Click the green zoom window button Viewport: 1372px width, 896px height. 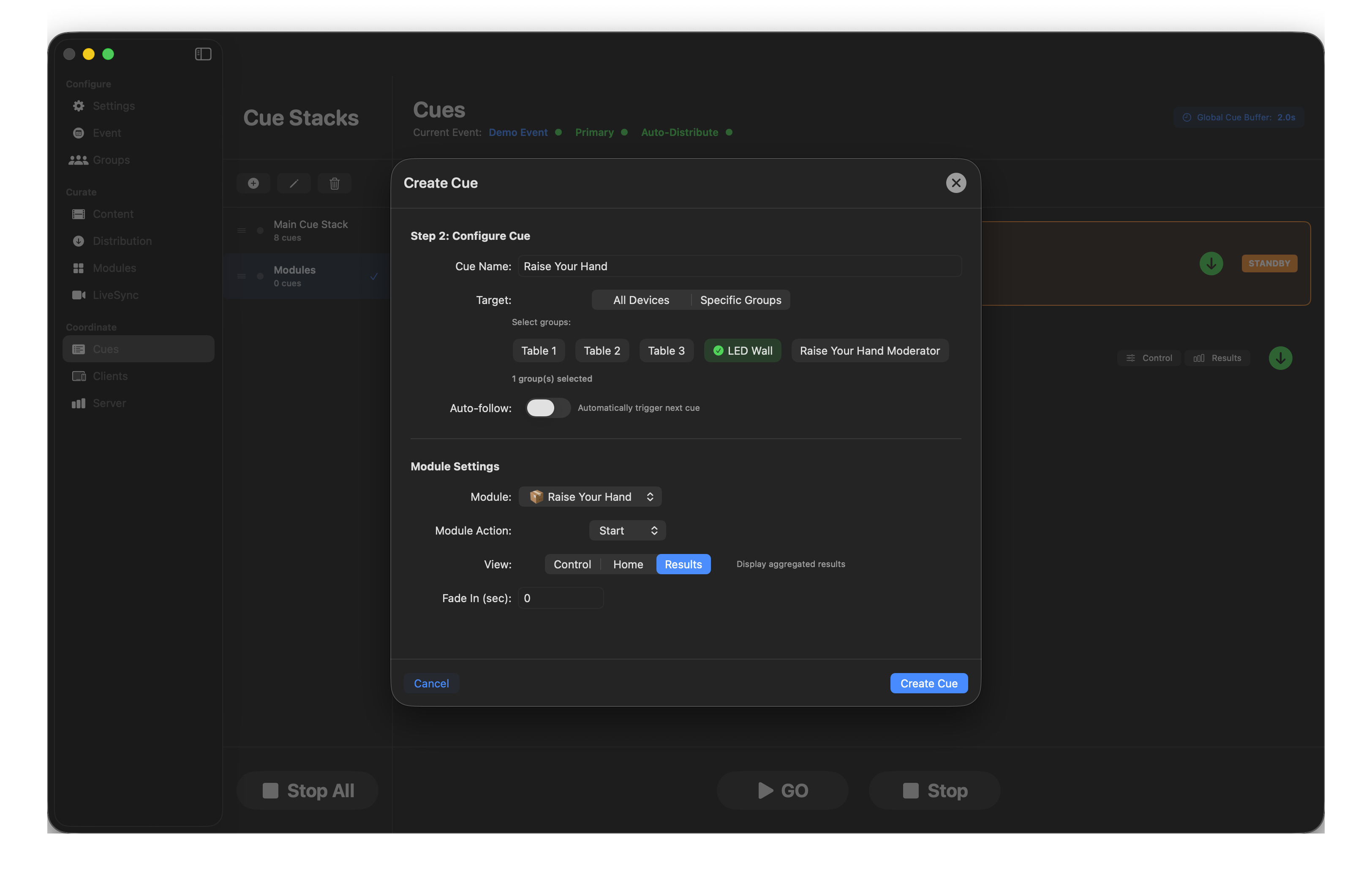tap(109, 54)
